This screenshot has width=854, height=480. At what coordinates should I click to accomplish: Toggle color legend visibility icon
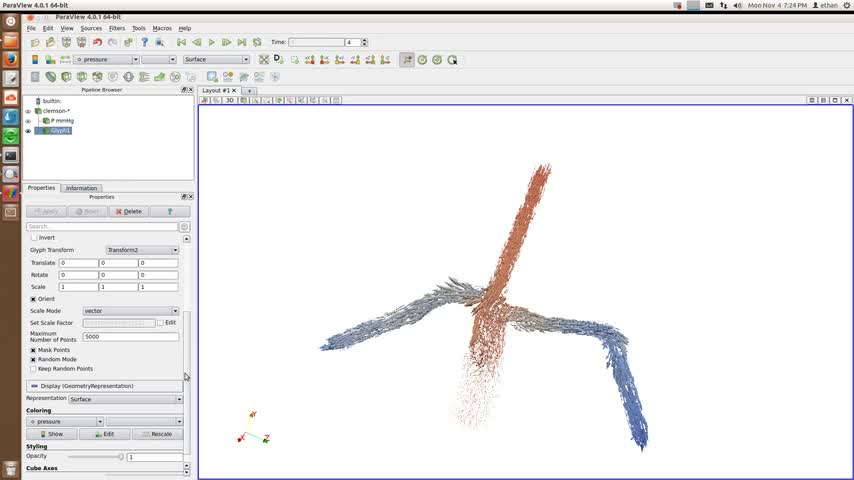pyautogui.click(x=35, y=59)
